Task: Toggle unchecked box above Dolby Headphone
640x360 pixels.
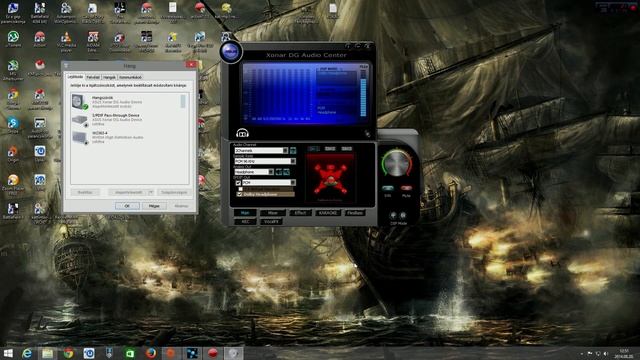Action: [x=240, y=189]
